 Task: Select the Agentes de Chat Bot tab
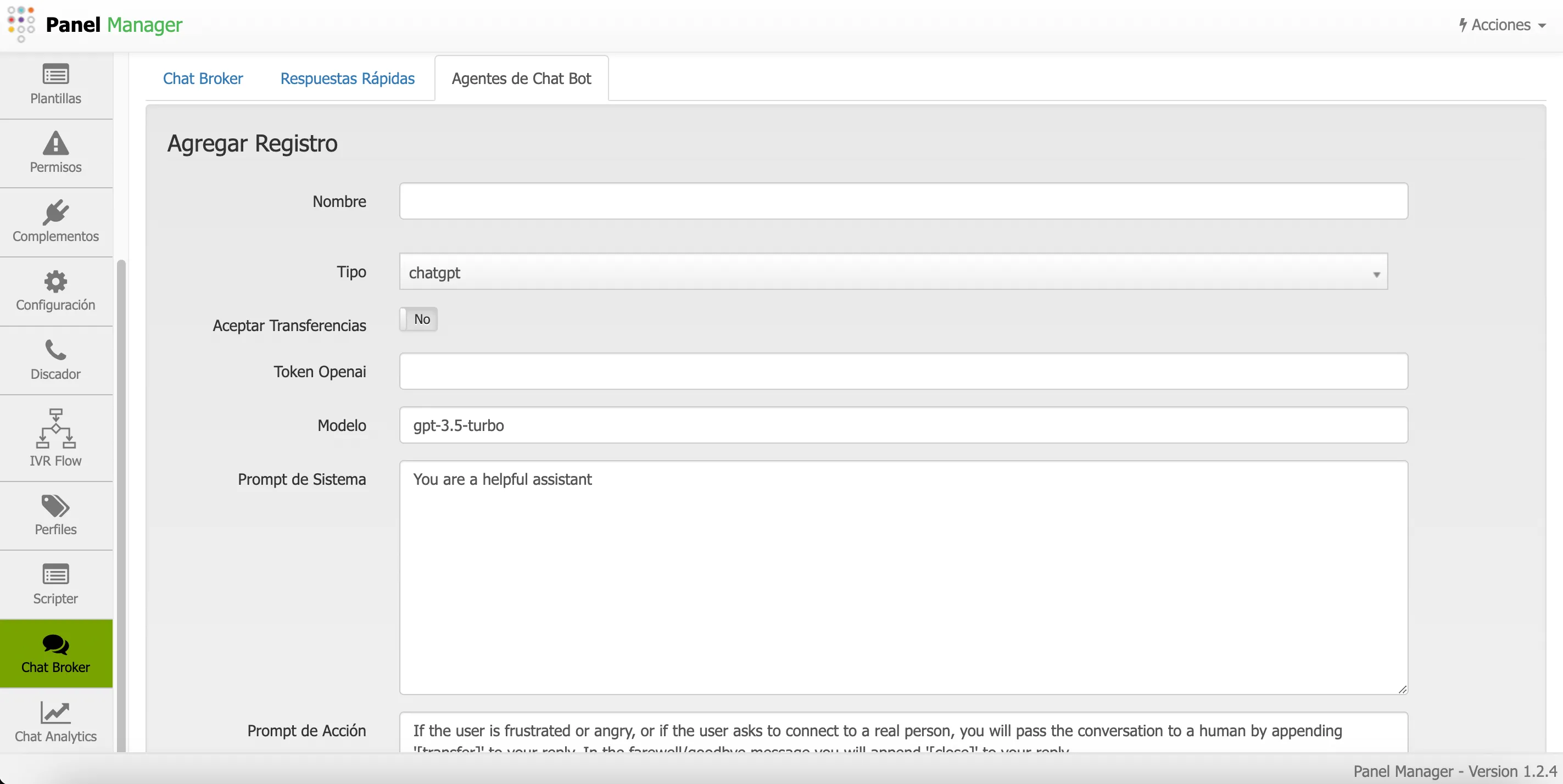pos(521,78)
